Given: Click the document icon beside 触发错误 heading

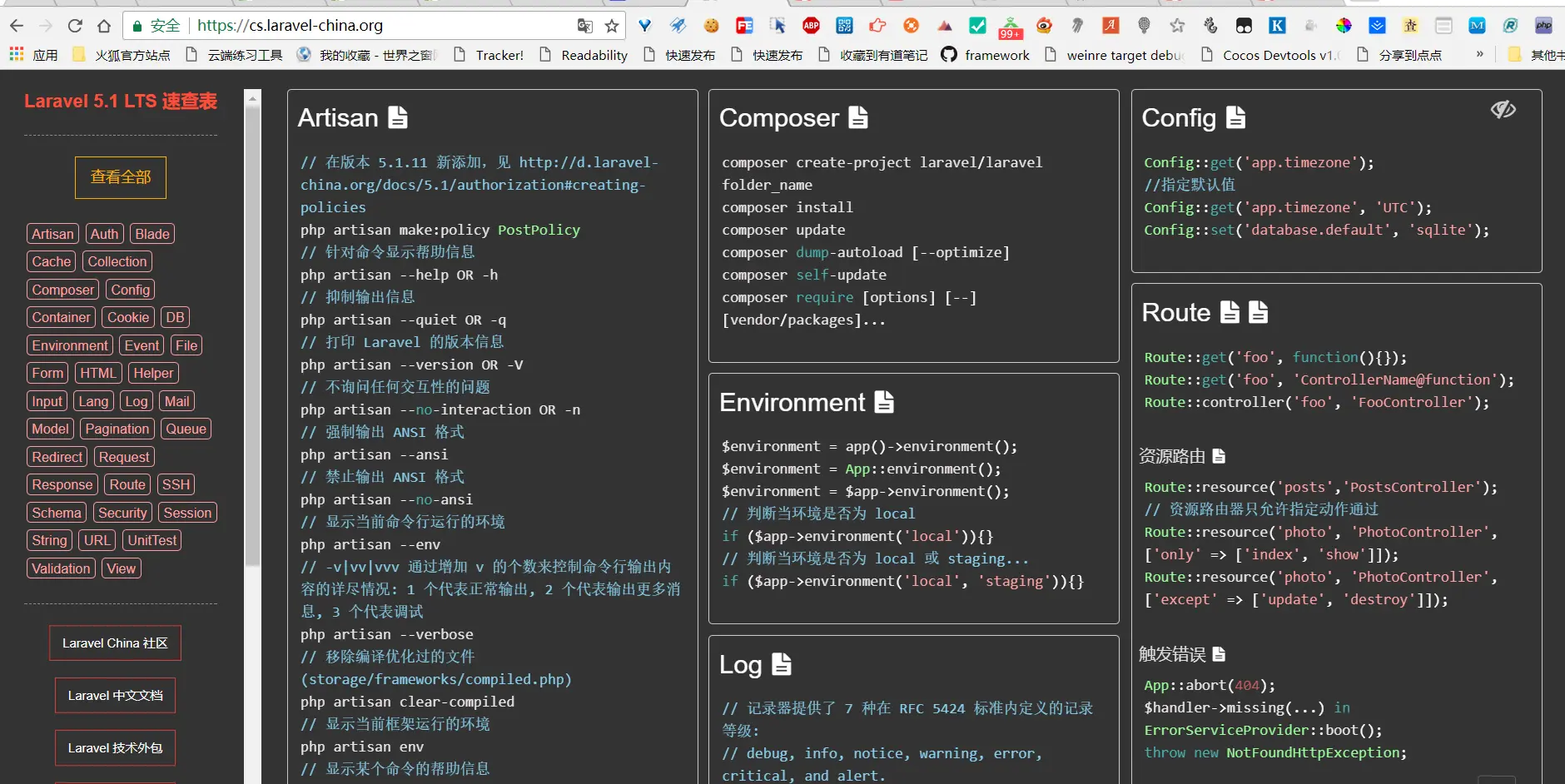Looking at the screenshot, I should (x=1219, y=654).
